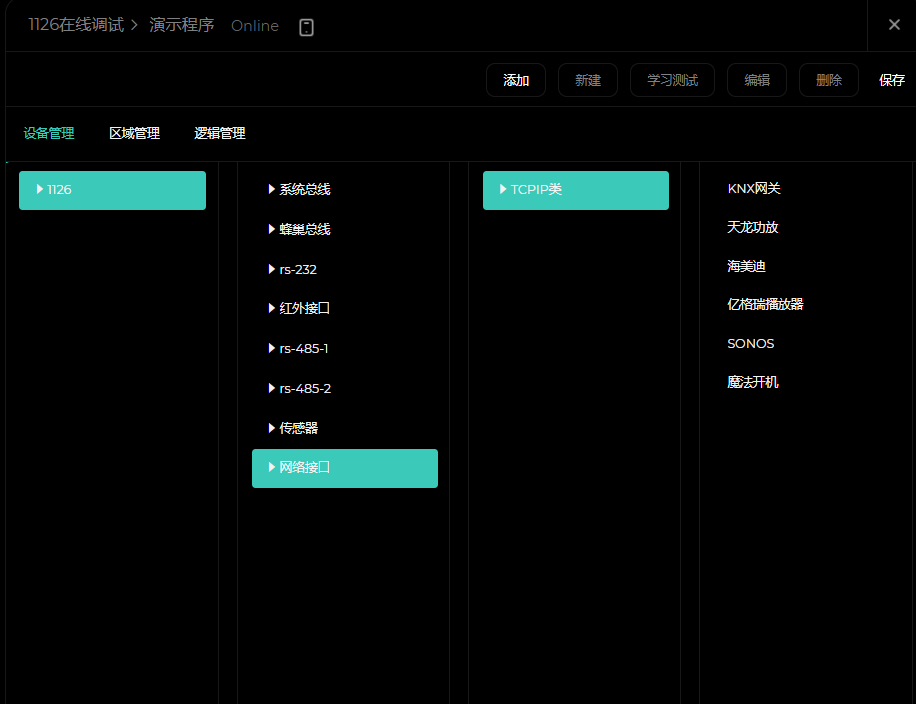Viewport: 916px width, 704px height.
Task: Open 学习测试
Action: coord(672,80)
